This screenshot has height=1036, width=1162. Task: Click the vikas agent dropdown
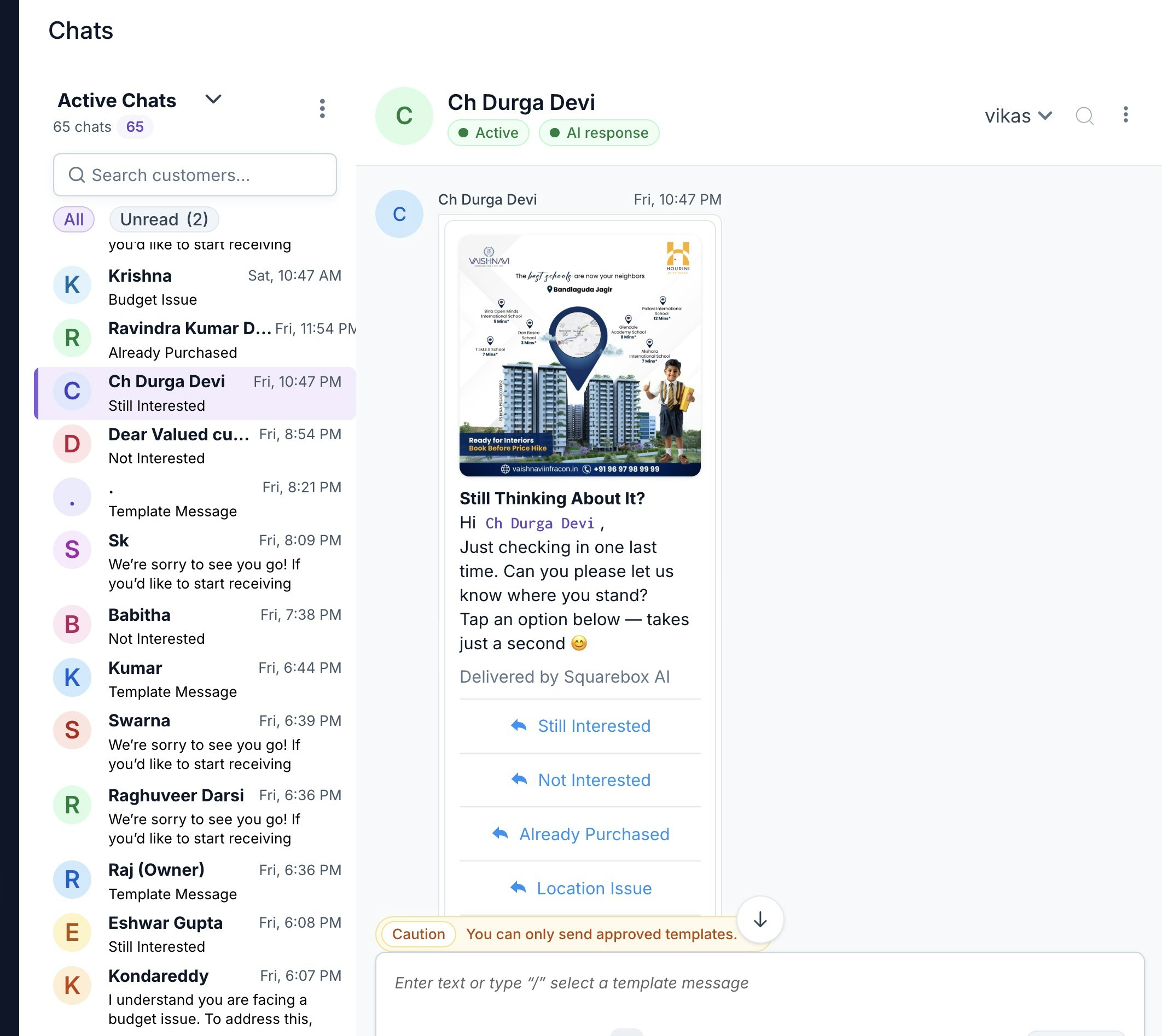click(x=1019, y=116)
